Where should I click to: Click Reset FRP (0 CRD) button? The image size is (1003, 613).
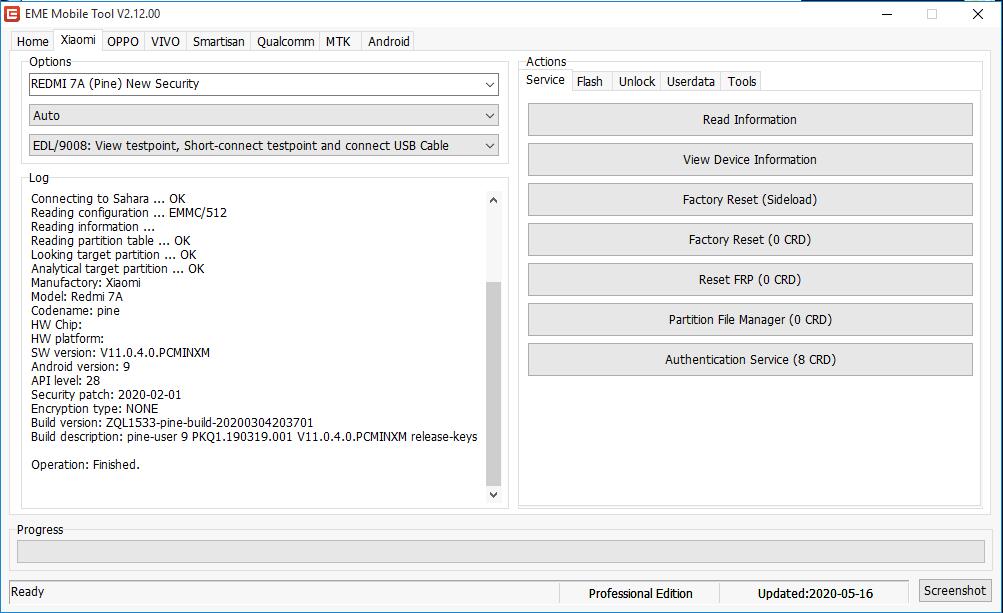750,280
